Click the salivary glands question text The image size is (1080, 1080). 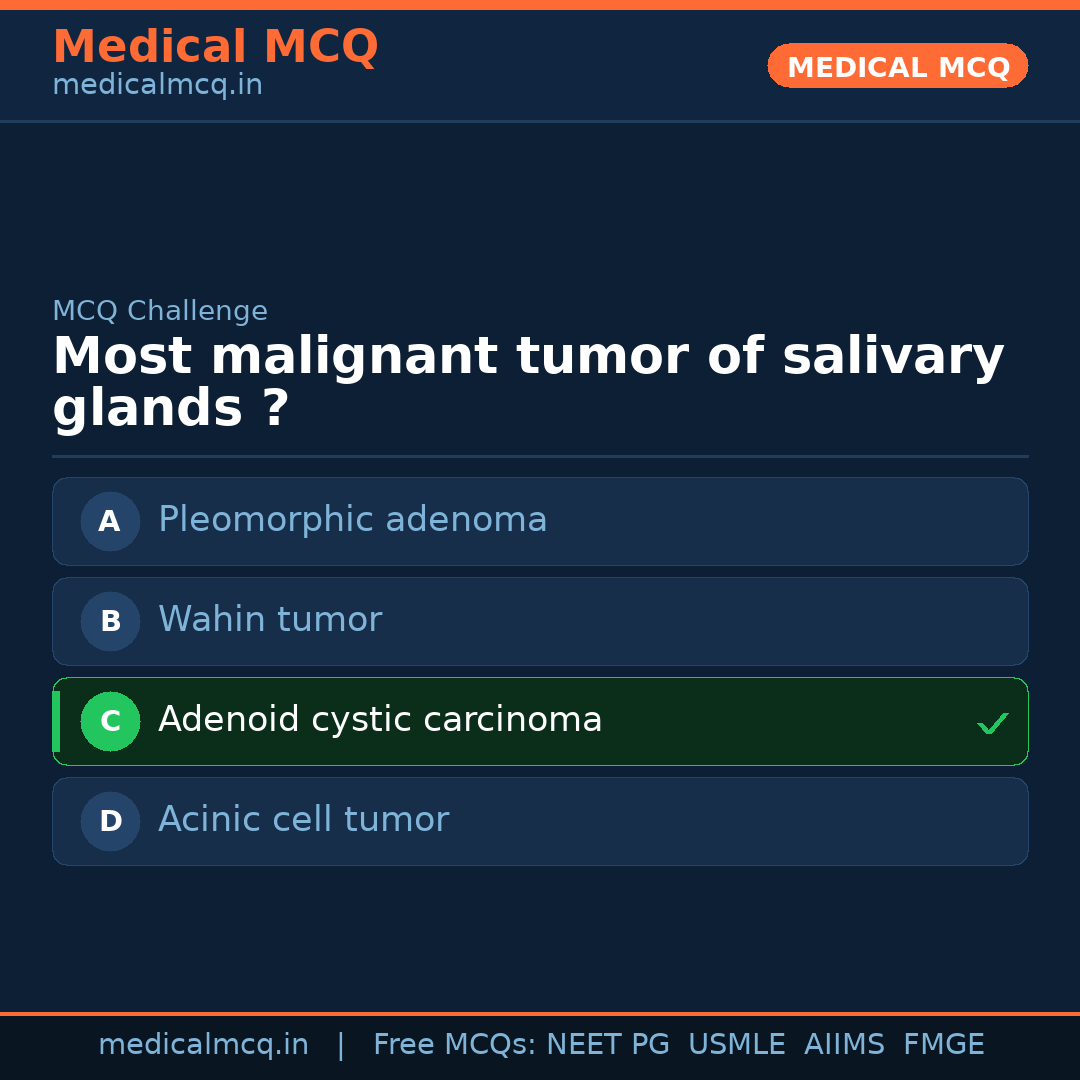(528, 383)
